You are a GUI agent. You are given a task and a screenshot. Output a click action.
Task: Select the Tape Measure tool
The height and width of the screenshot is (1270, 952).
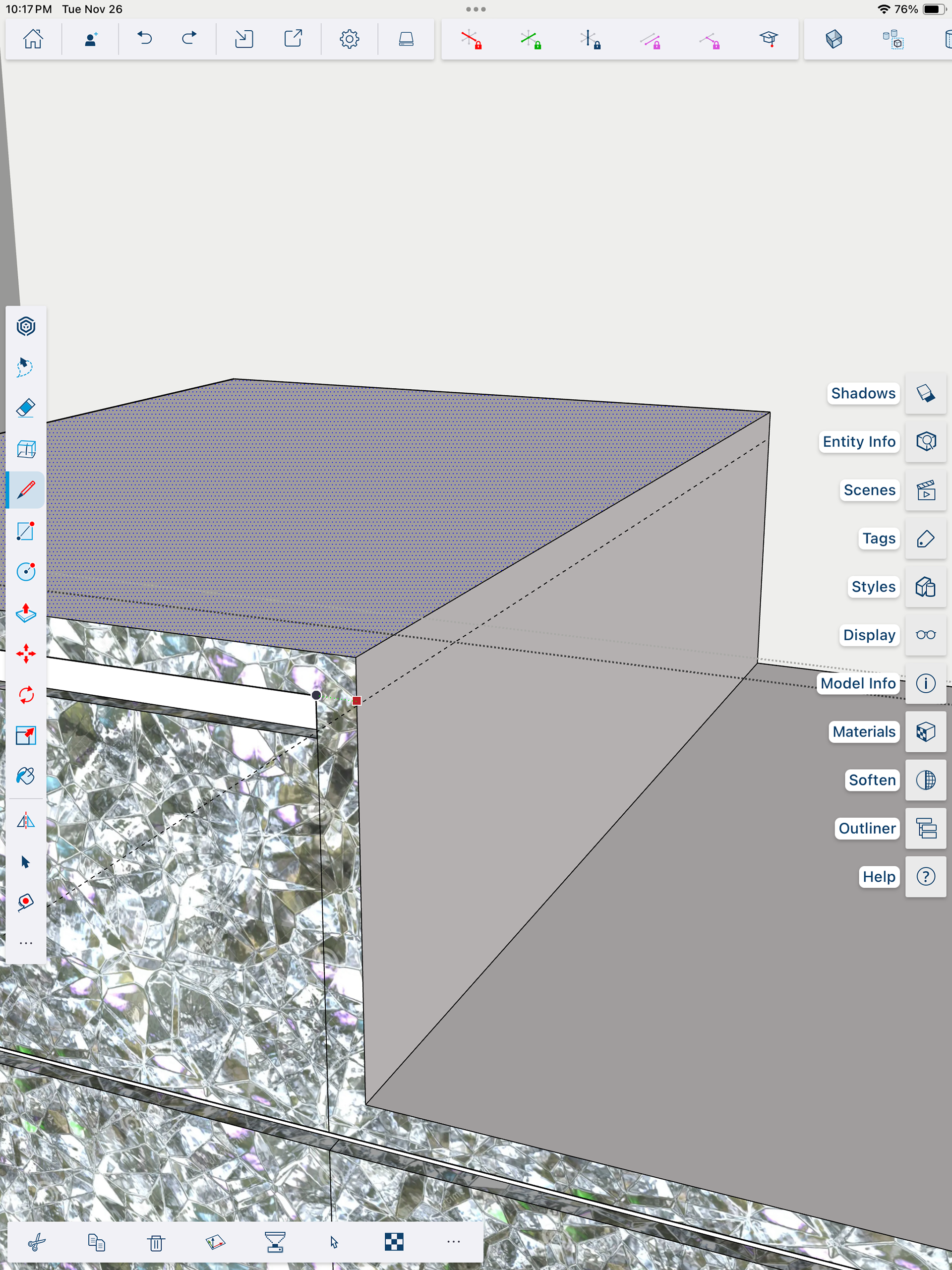(x=26, y=903)
